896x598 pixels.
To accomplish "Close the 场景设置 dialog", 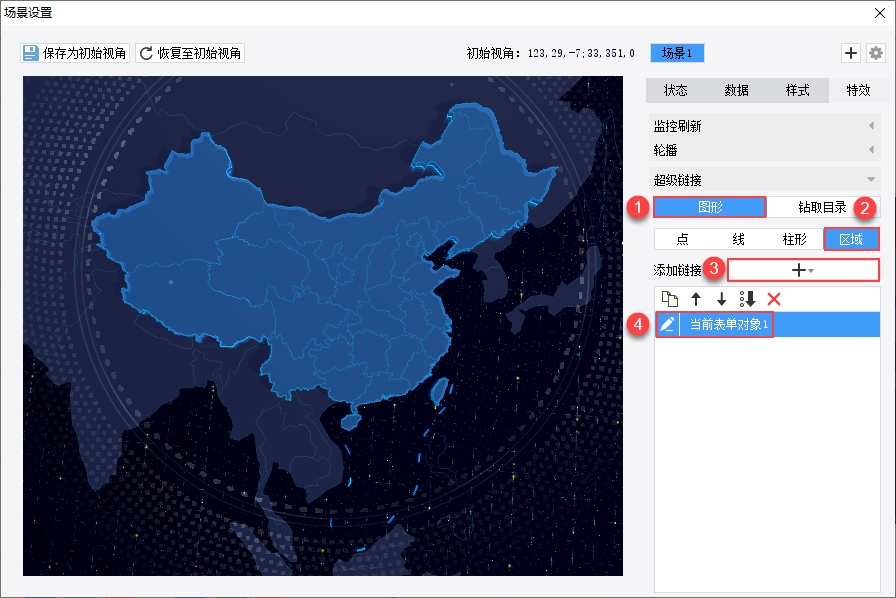I will click(x=879, y=13).
